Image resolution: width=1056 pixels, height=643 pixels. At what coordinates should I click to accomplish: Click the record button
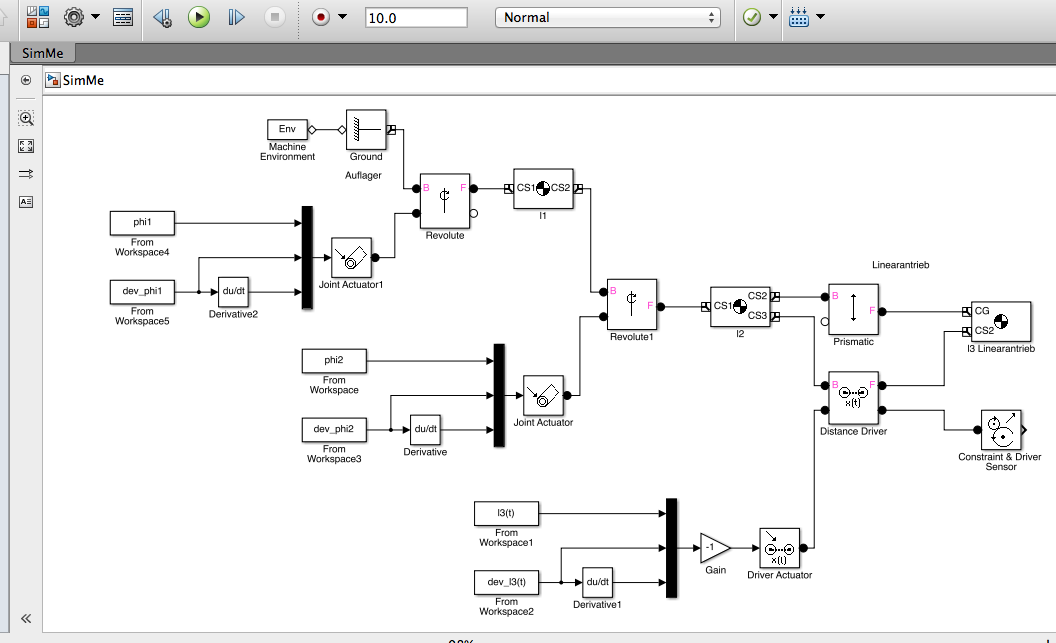pos(321,17)
